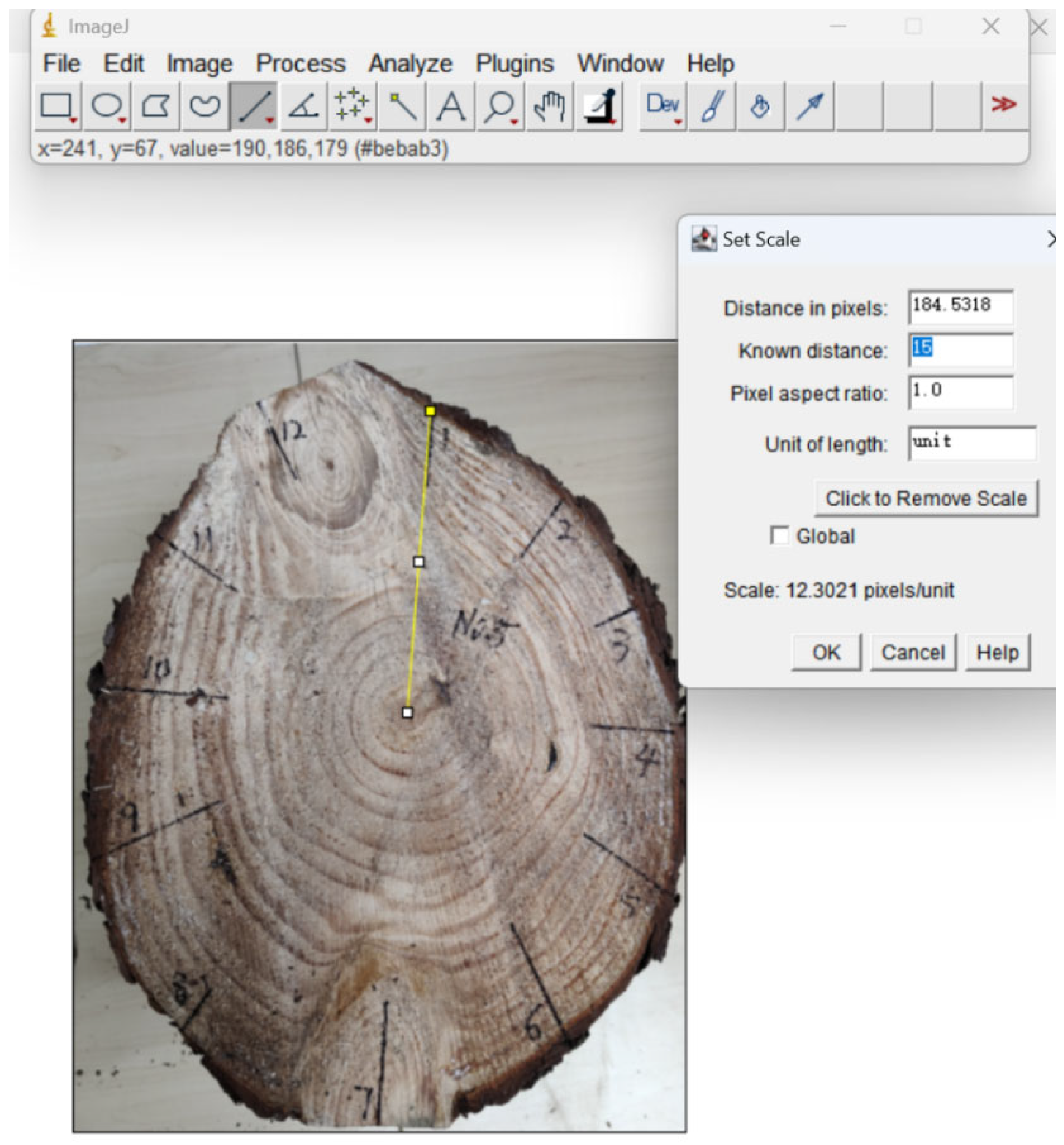Open the Analyze menu
The image size is (1064, 1145).
click(x=410, y=64)
